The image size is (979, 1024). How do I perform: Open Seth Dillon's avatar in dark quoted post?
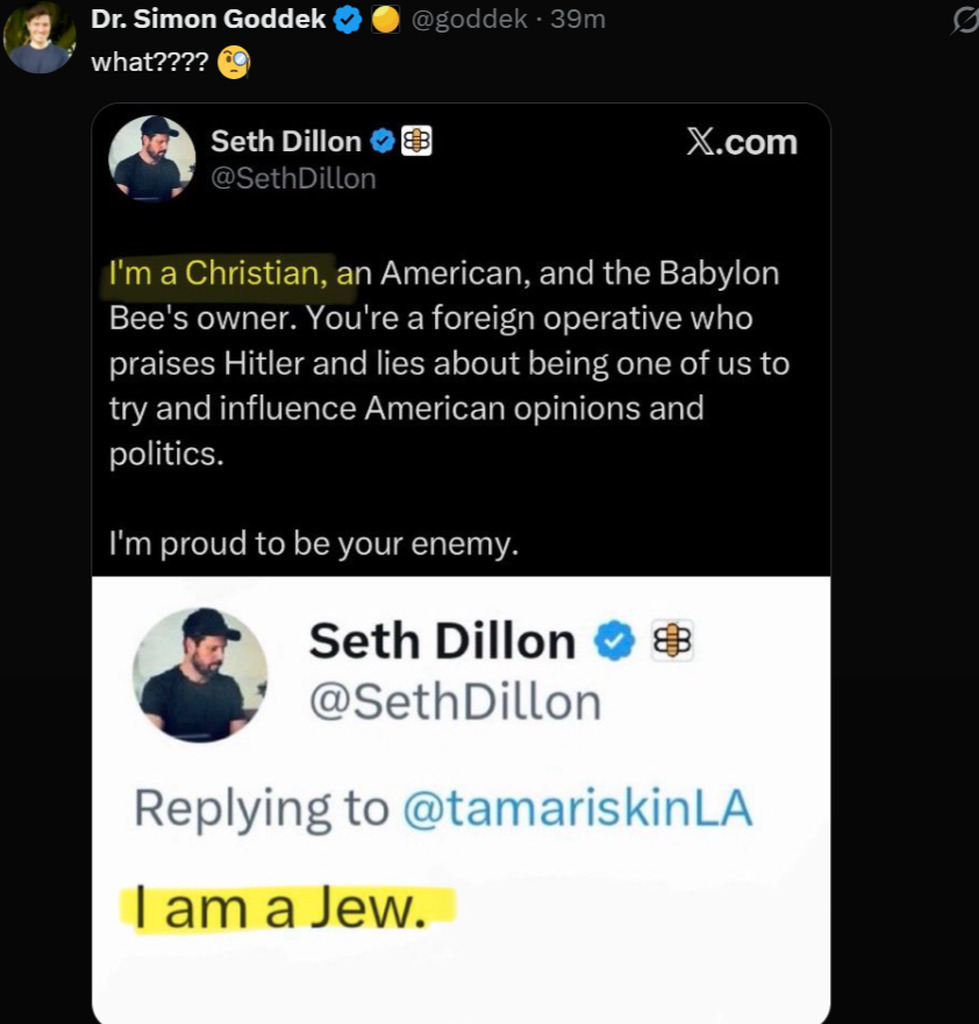pos(152,158)
